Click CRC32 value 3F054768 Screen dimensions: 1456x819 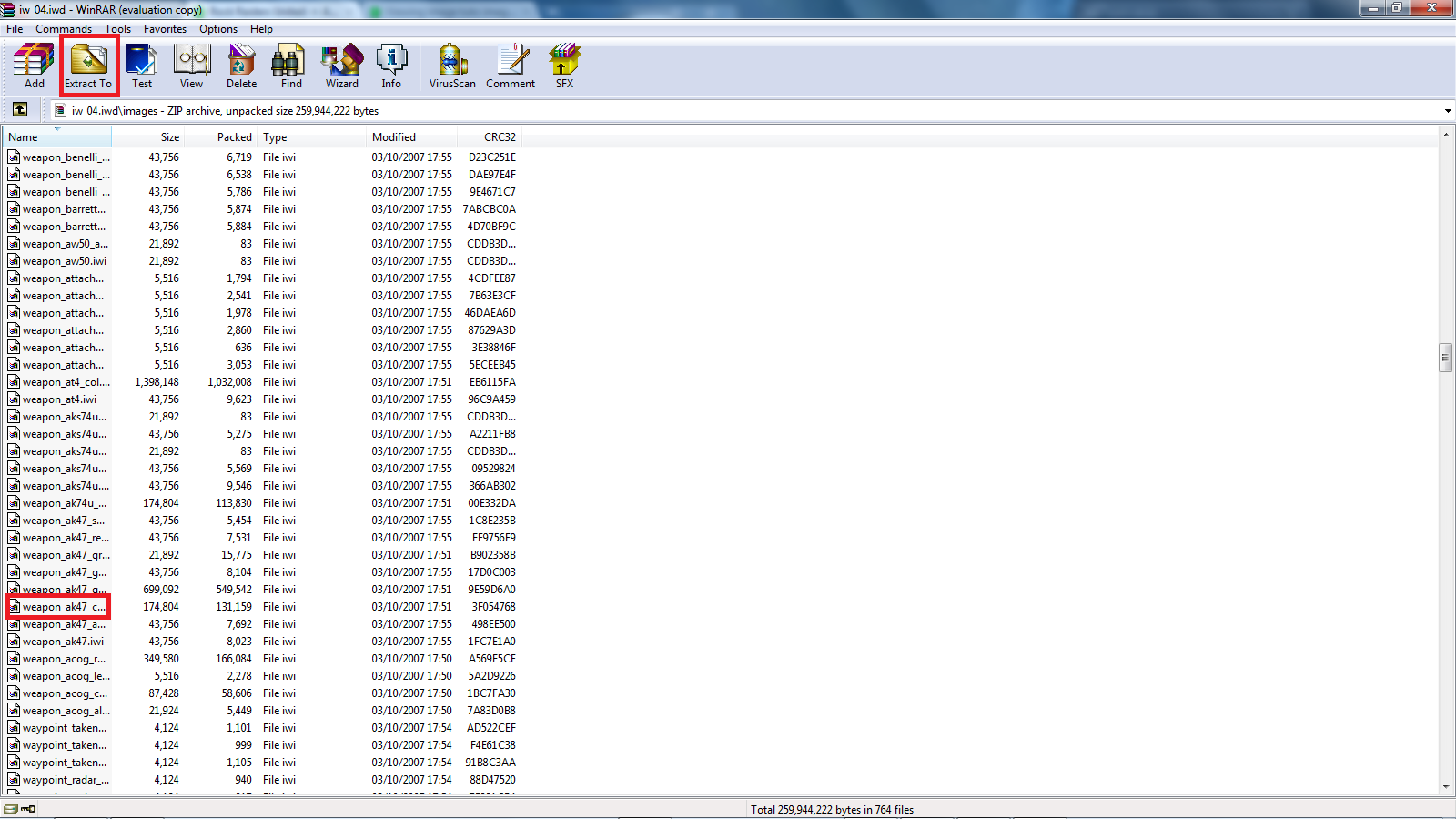[x=493, y=607]
